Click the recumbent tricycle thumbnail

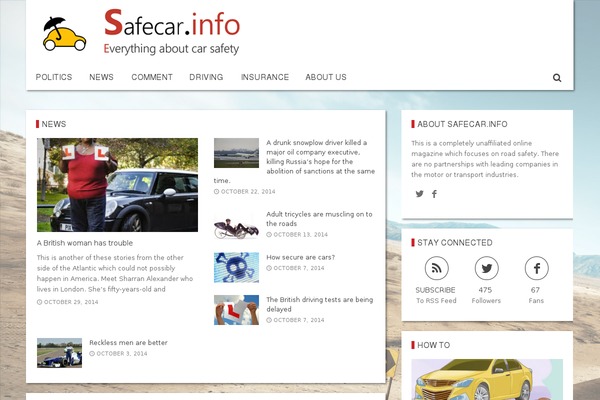pyautogui.click(x=236, y=228)
